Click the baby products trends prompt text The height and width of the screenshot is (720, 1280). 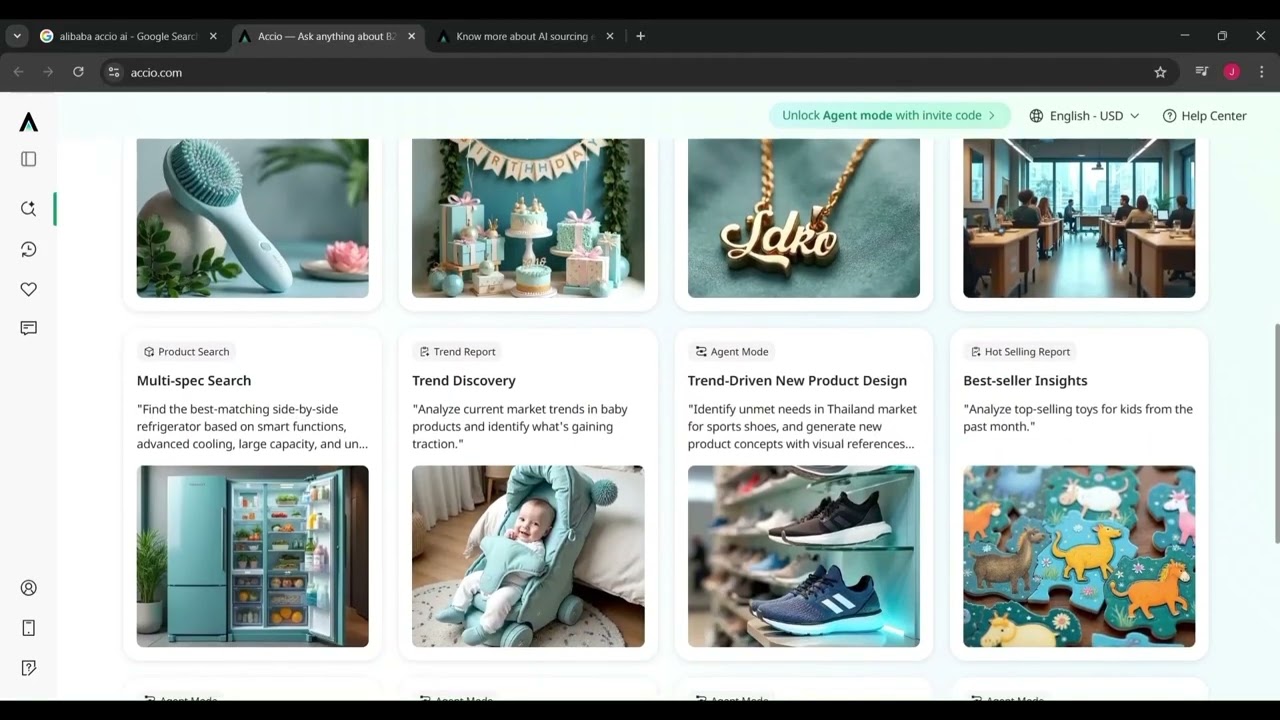click(520, 427)
